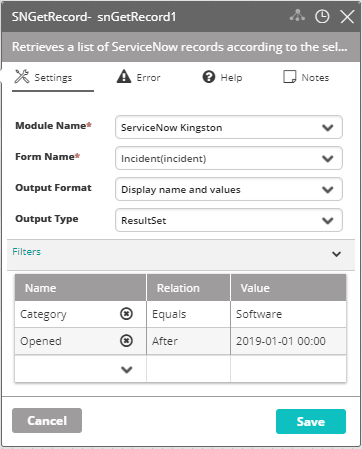Close the snGetRecord1 dialog
The image size is (362, 449).
tap(347, 16)
